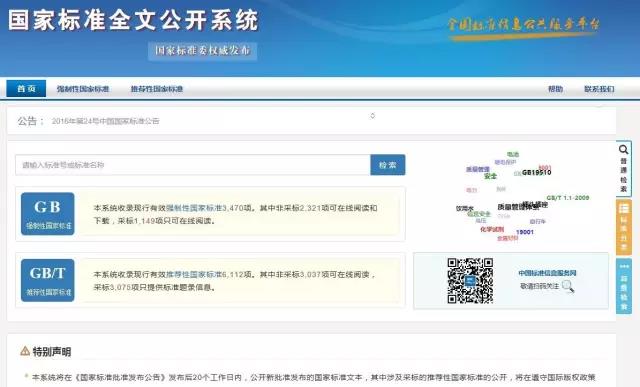The image size is (640, 387).
Task: Click the purple 质量管理 word-cloud keyword
Action: tap(478, 169)
